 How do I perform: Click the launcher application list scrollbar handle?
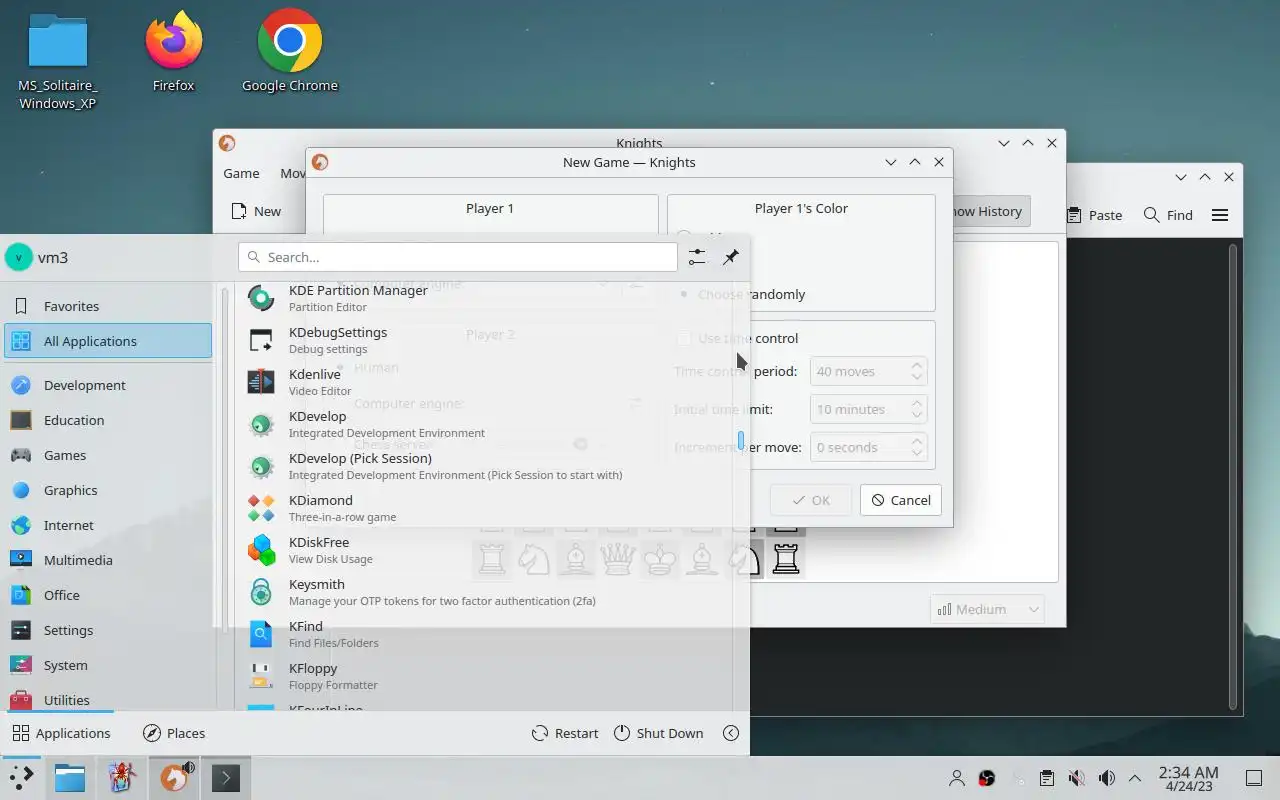coord(741,440)
